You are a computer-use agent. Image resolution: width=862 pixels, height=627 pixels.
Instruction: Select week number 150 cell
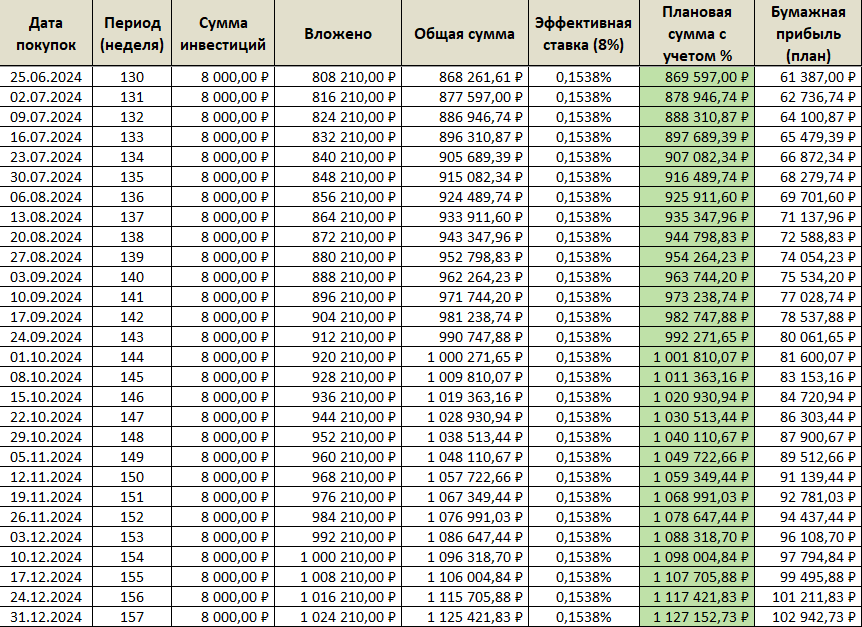tap(132, 477)
